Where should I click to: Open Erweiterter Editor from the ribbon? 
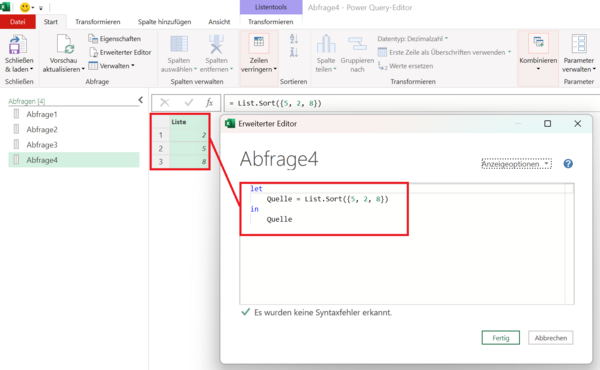120,52
